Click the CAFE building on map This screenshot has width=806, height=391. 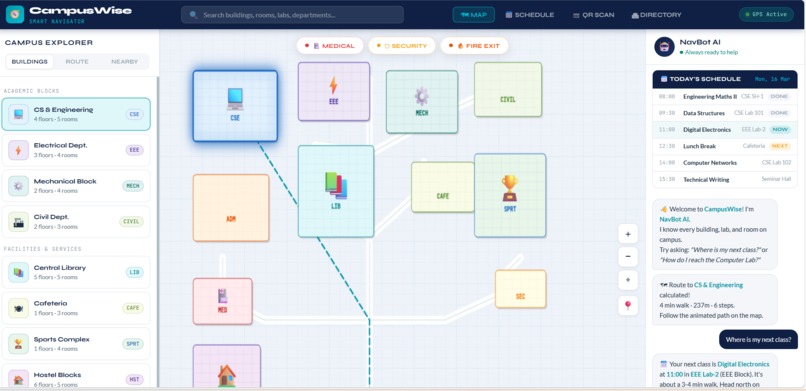click(x=443, y=187)
